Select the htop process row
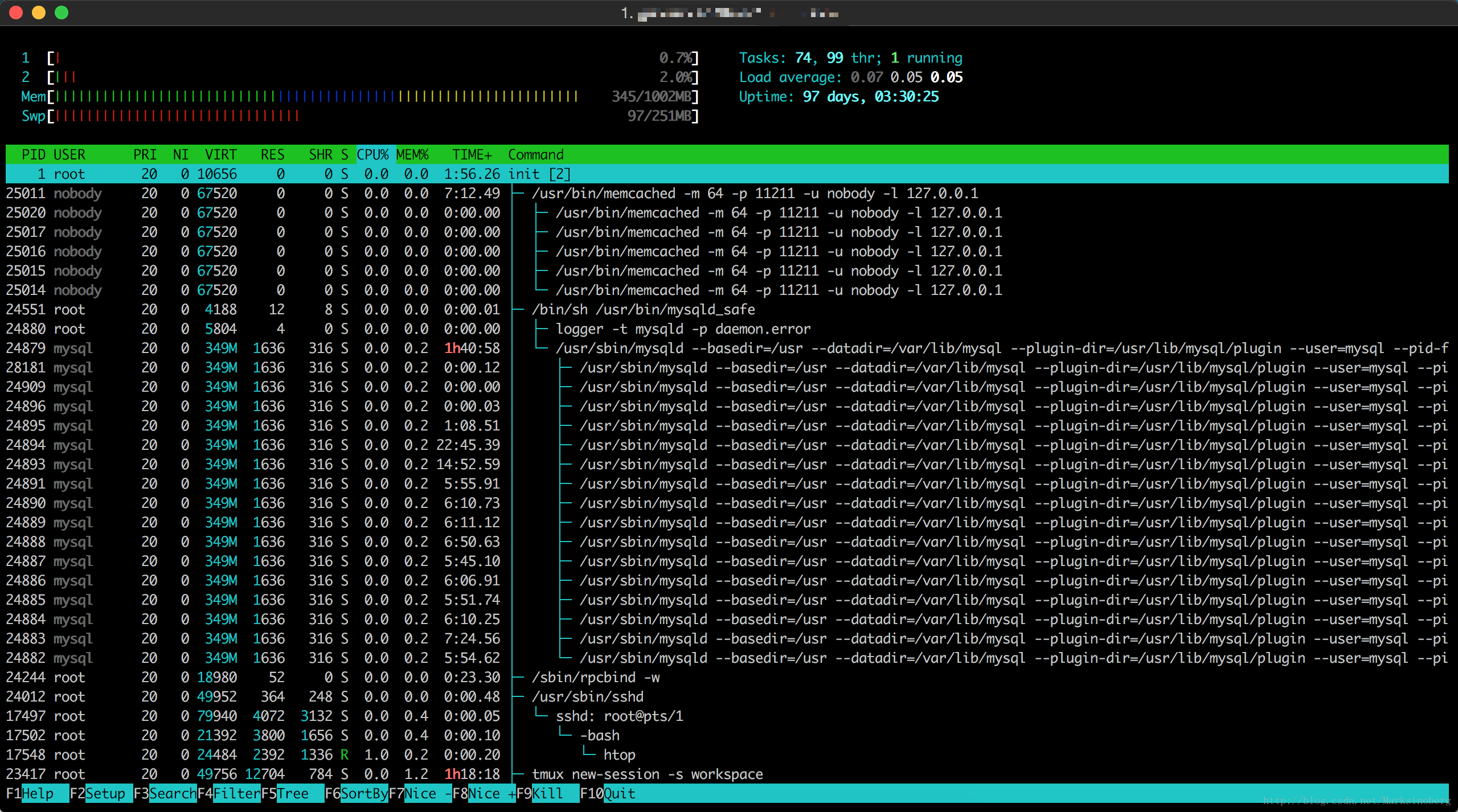1458x812 pixels. pyautogui.click(x=619, y=754)
